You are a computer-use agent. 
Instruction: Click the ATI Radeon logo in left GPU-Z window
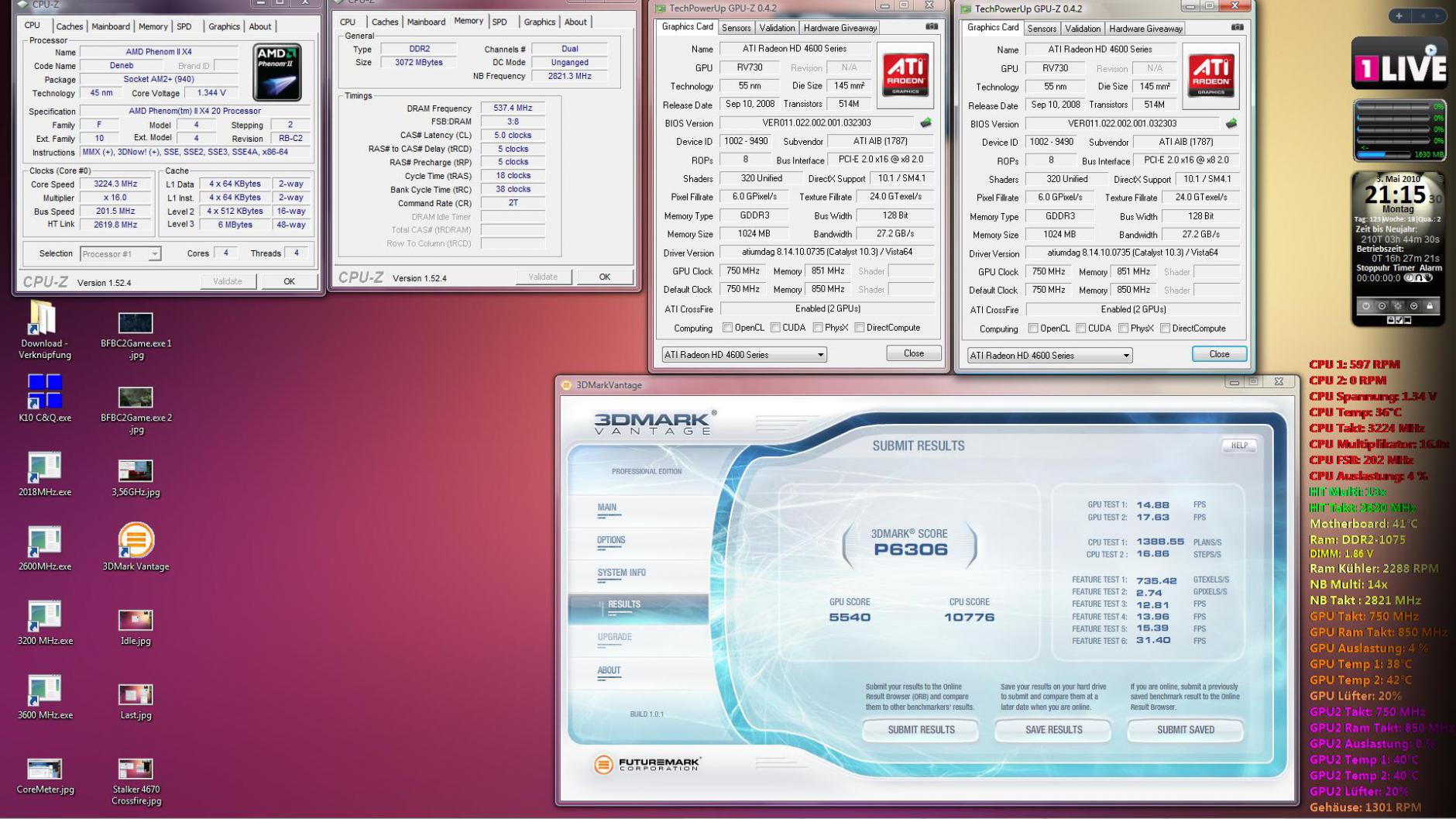coord(905,75)
